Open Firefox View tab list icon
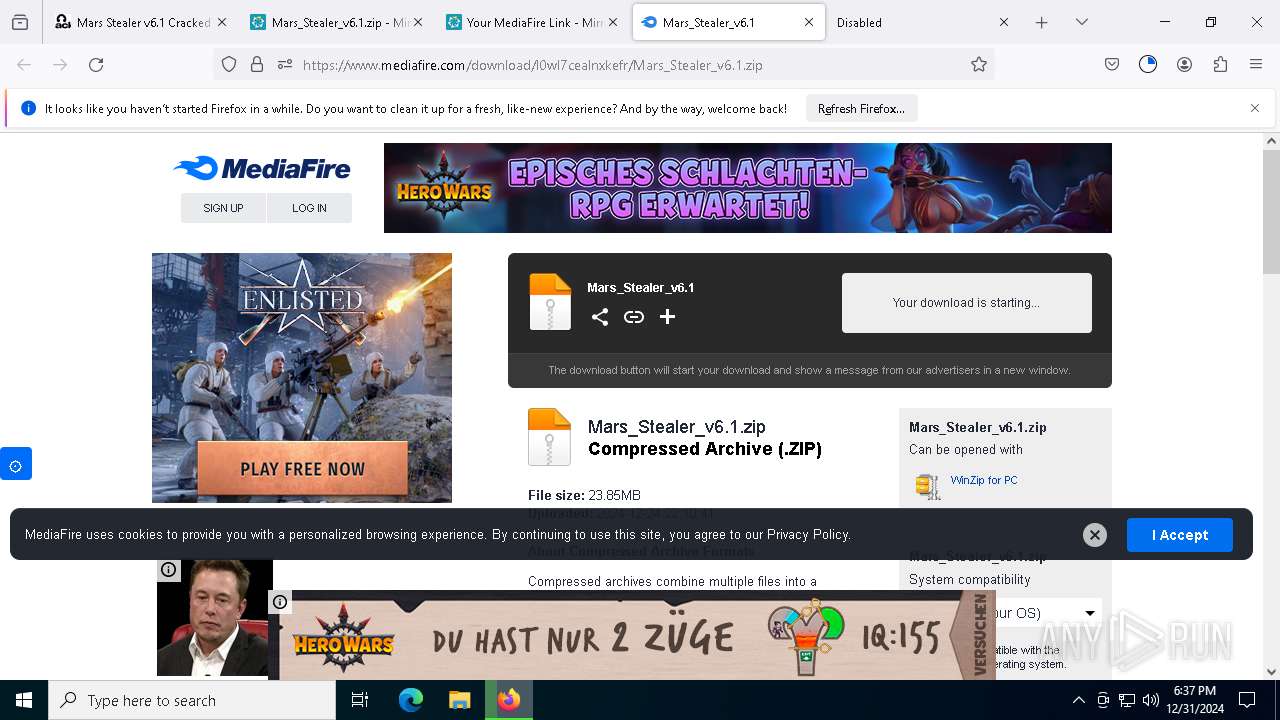 20,22
